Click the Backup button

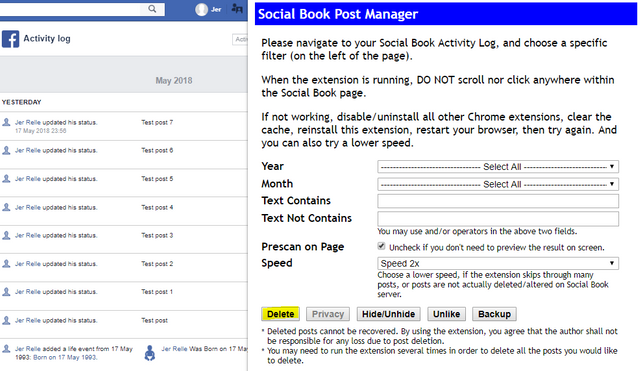[x=494, y=314]
